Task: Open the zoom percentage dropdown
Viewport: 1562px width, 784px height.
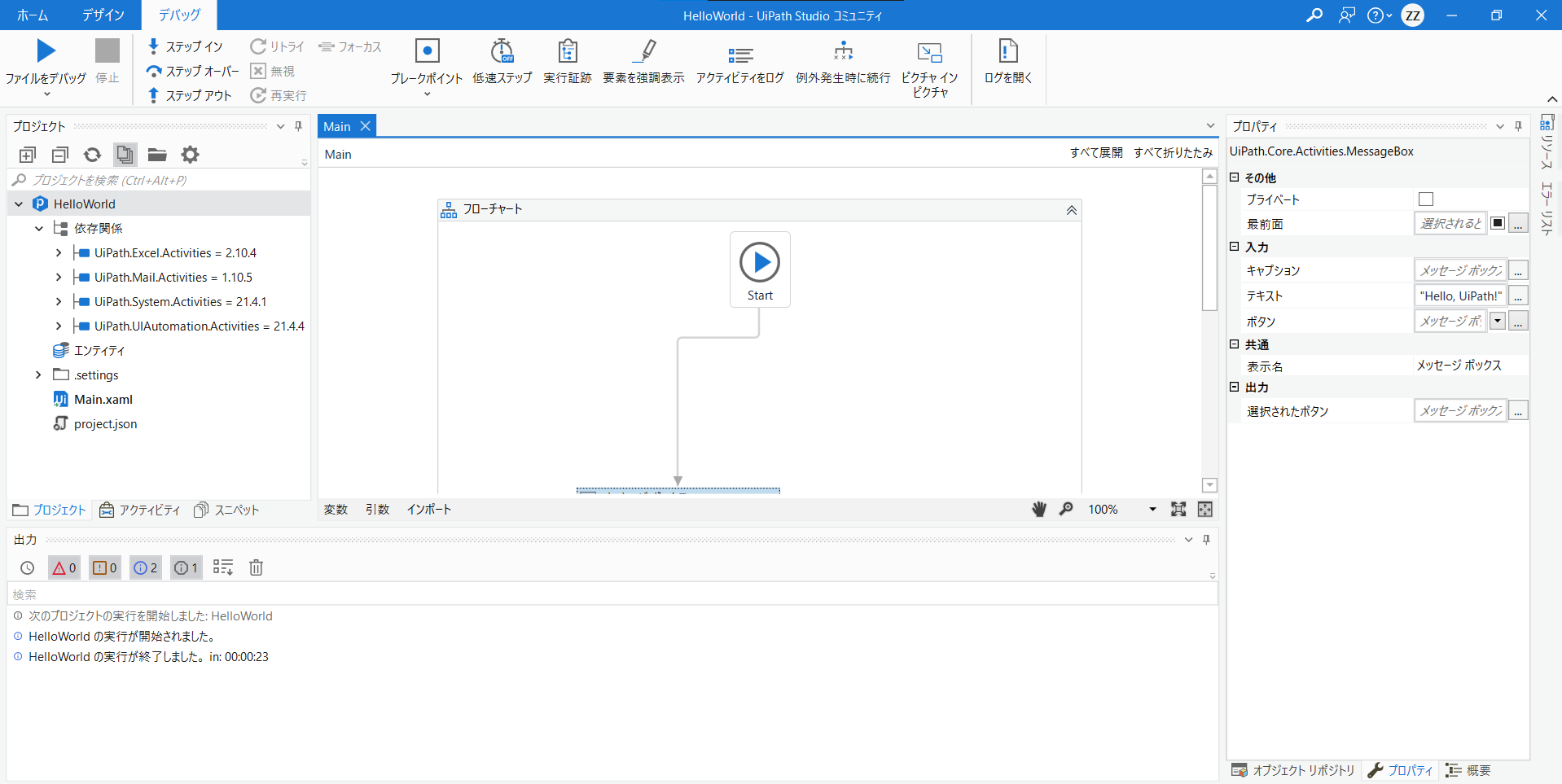Action: [x=1152, y=510]
